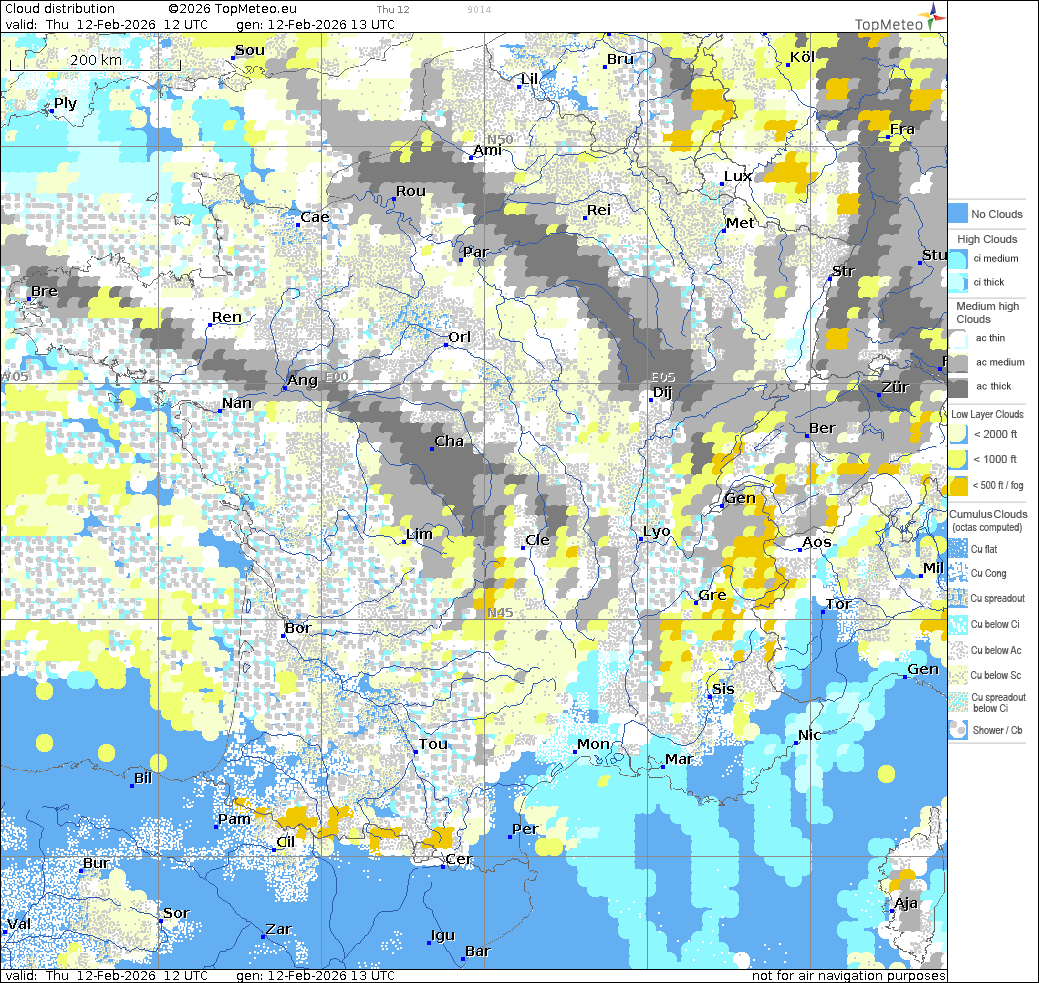Click the < 1000 ft yellow swatch
This screenshot has height=983, width=1039.
pos(958,460)
